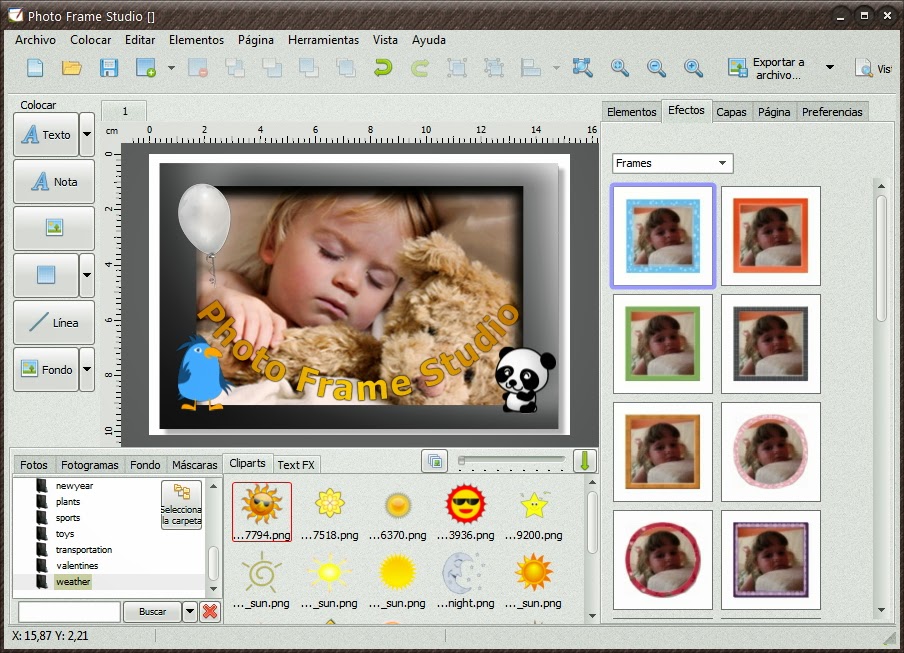Select the weather folder in the list
This screenshot has width=904, height=653.
[73, 581]
